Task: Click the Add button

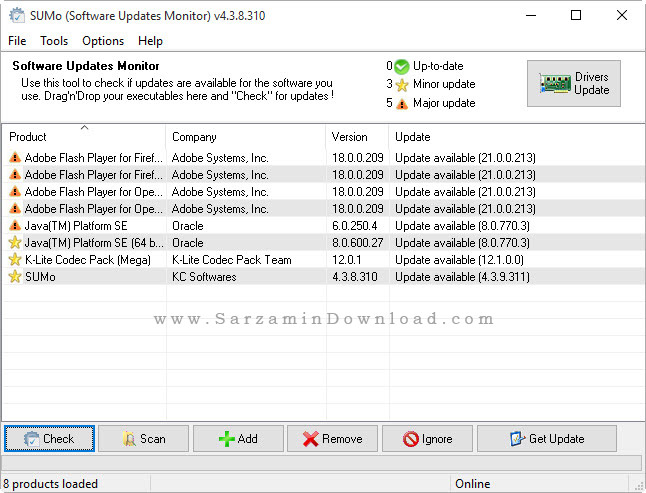Action: 238,439
